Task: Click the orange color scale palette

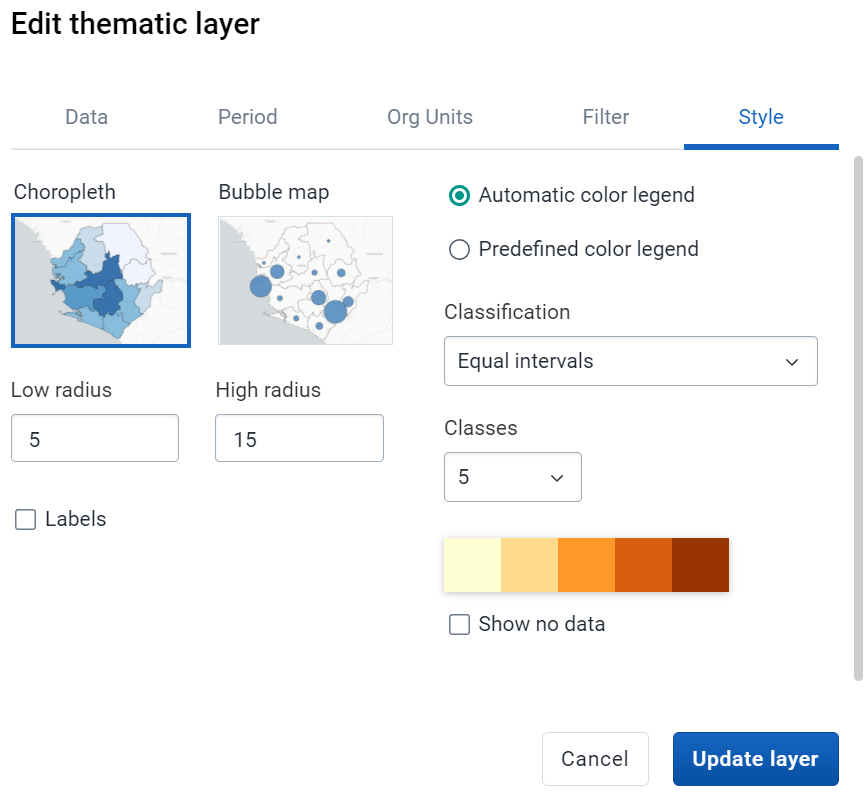Action: (x=587, y=565)
